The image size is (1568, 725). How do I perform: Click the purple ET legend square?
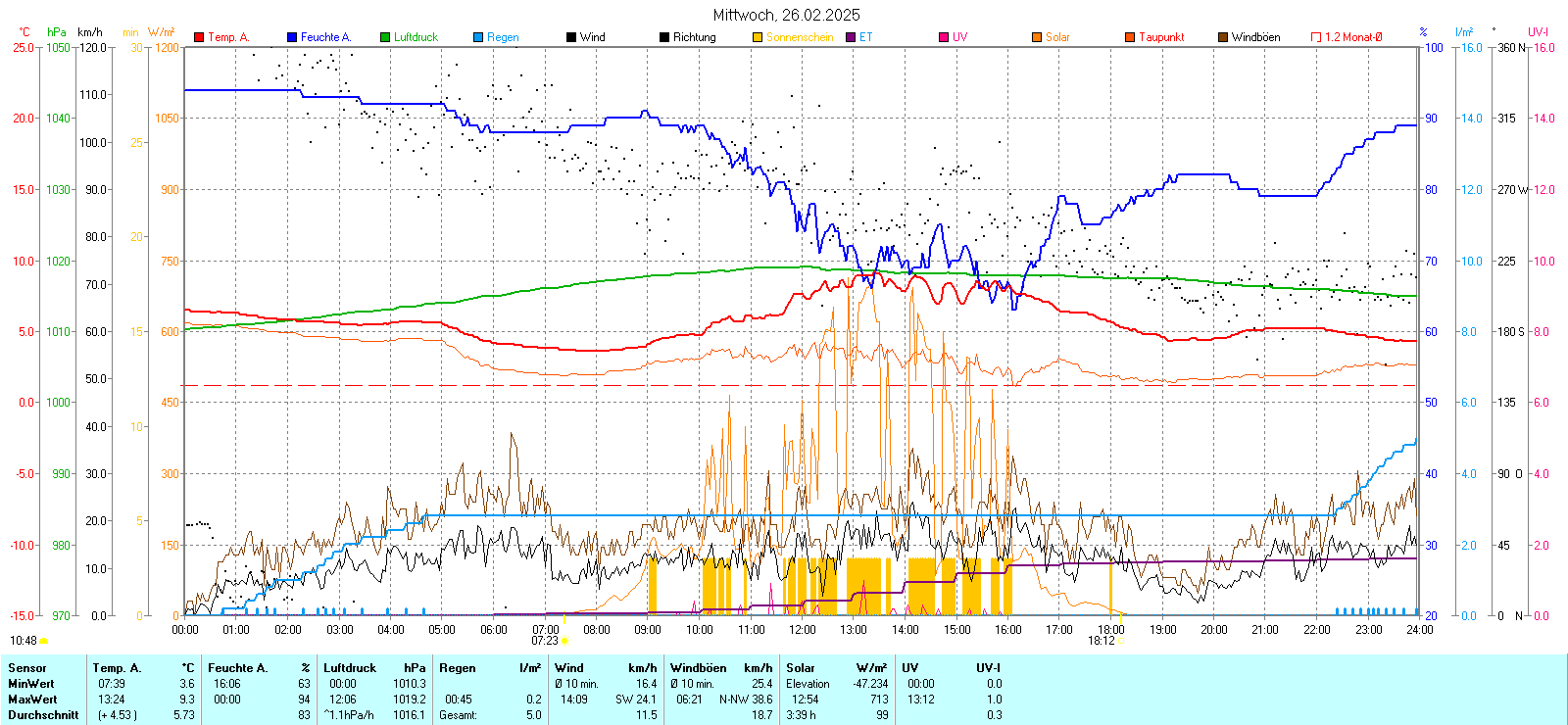click(x=851, y=37)
